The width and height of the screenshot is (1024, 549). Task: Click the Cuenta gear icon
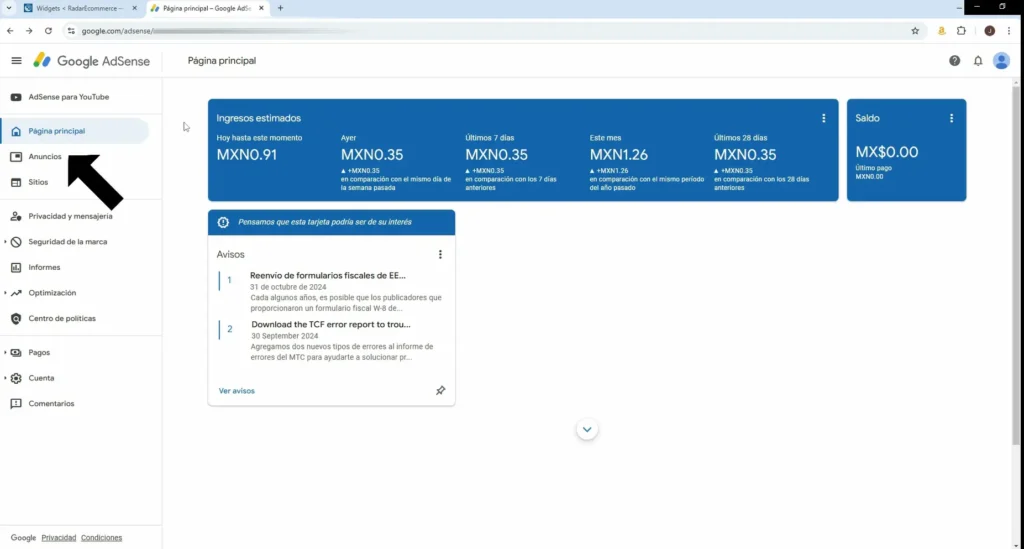tap(16, 378)
